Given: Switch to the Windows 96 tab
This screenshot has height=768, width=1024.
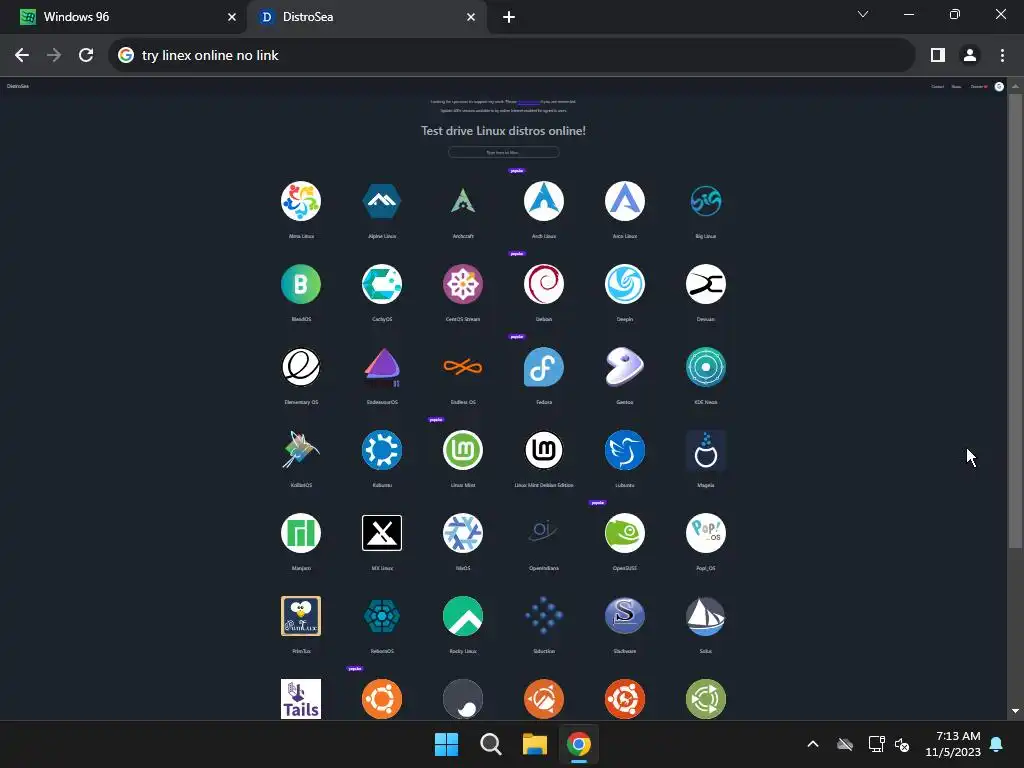Looking at the screenshot, I should (124, 17).
